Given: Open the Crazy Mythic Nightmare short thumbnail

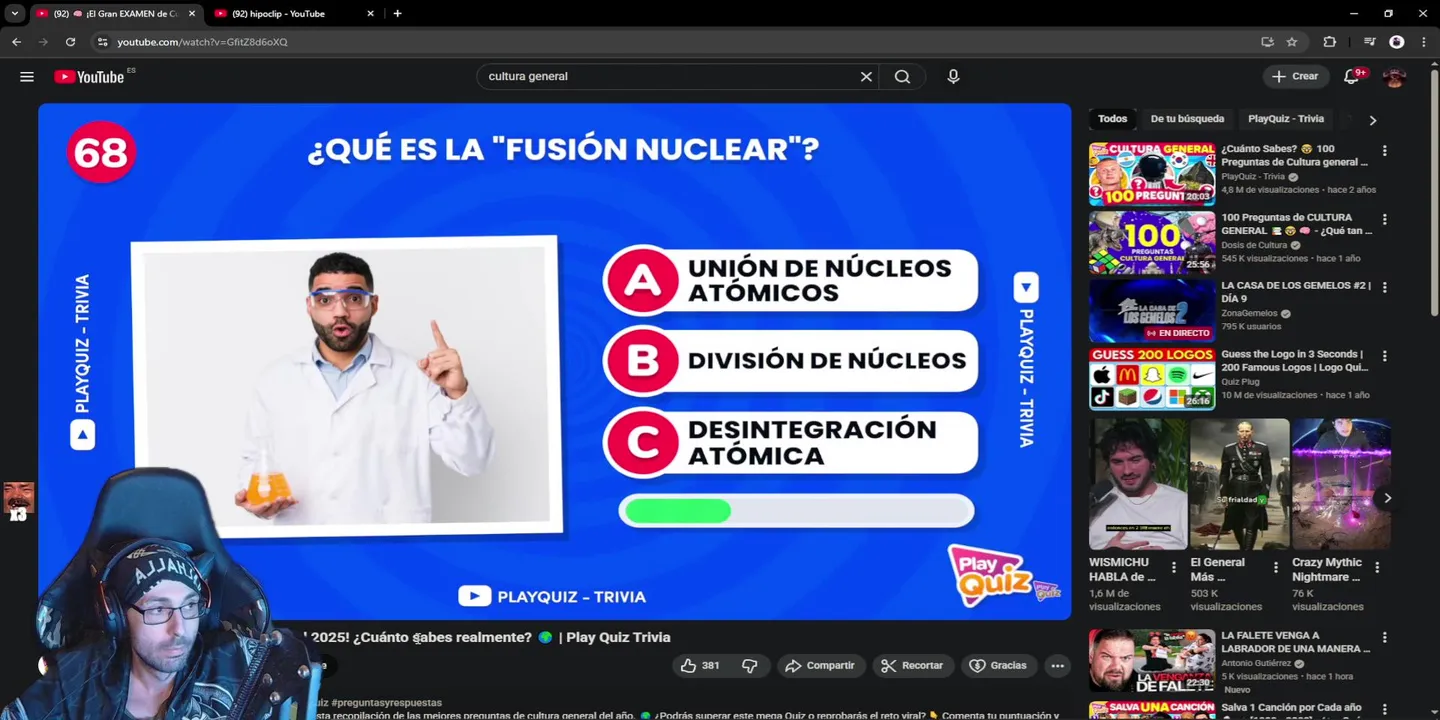Looking at the screenshot, I should pyautogui.click(x=1341, y=484).
